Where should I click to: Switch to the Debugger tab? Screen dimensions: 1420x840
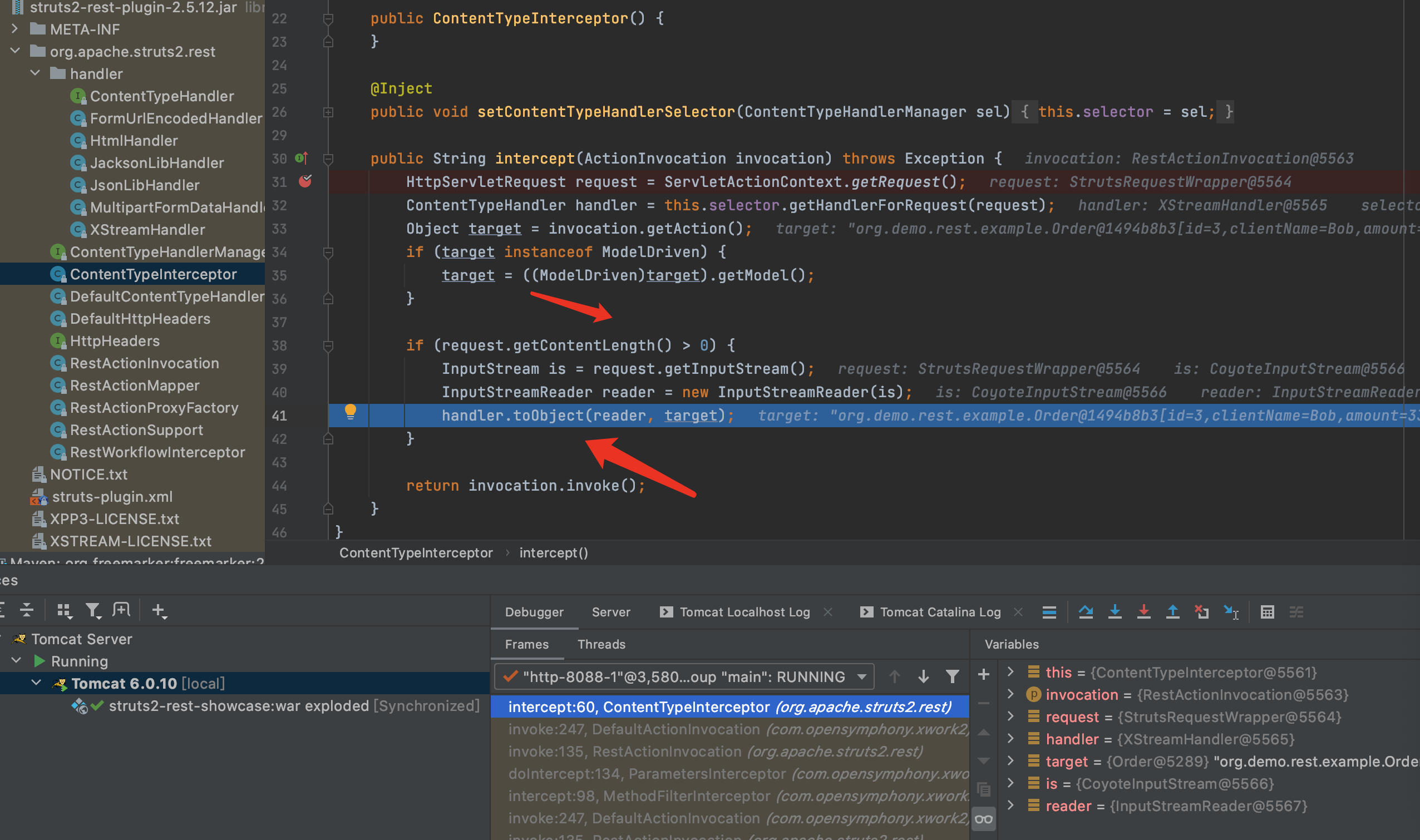pos(534,612)
